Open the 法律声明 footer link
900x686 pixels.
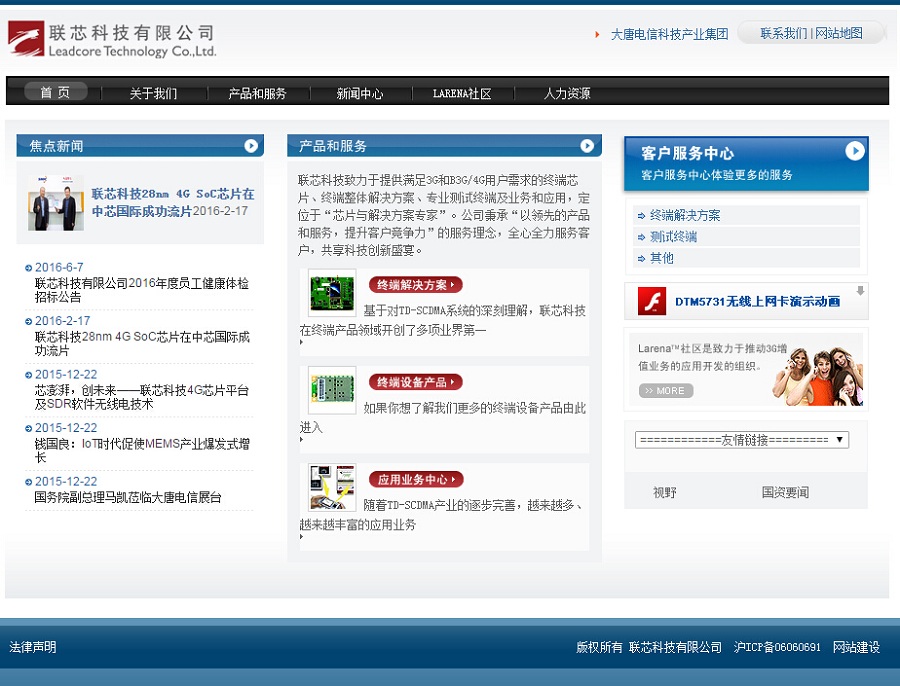[x=33, y=647]
